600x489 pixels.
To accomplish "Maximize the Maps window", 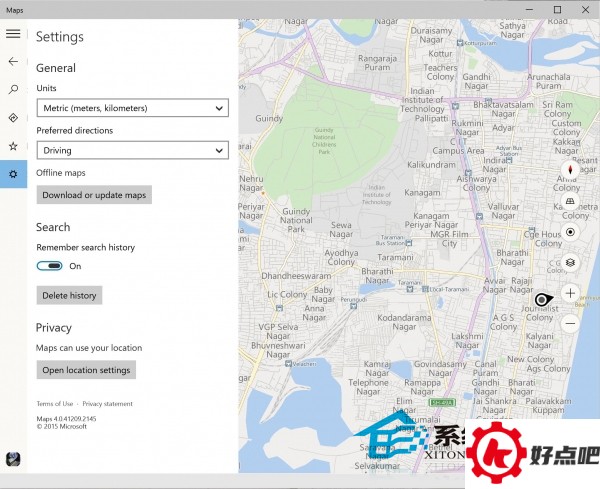I will pyautogui.click(x=558, y=10).
